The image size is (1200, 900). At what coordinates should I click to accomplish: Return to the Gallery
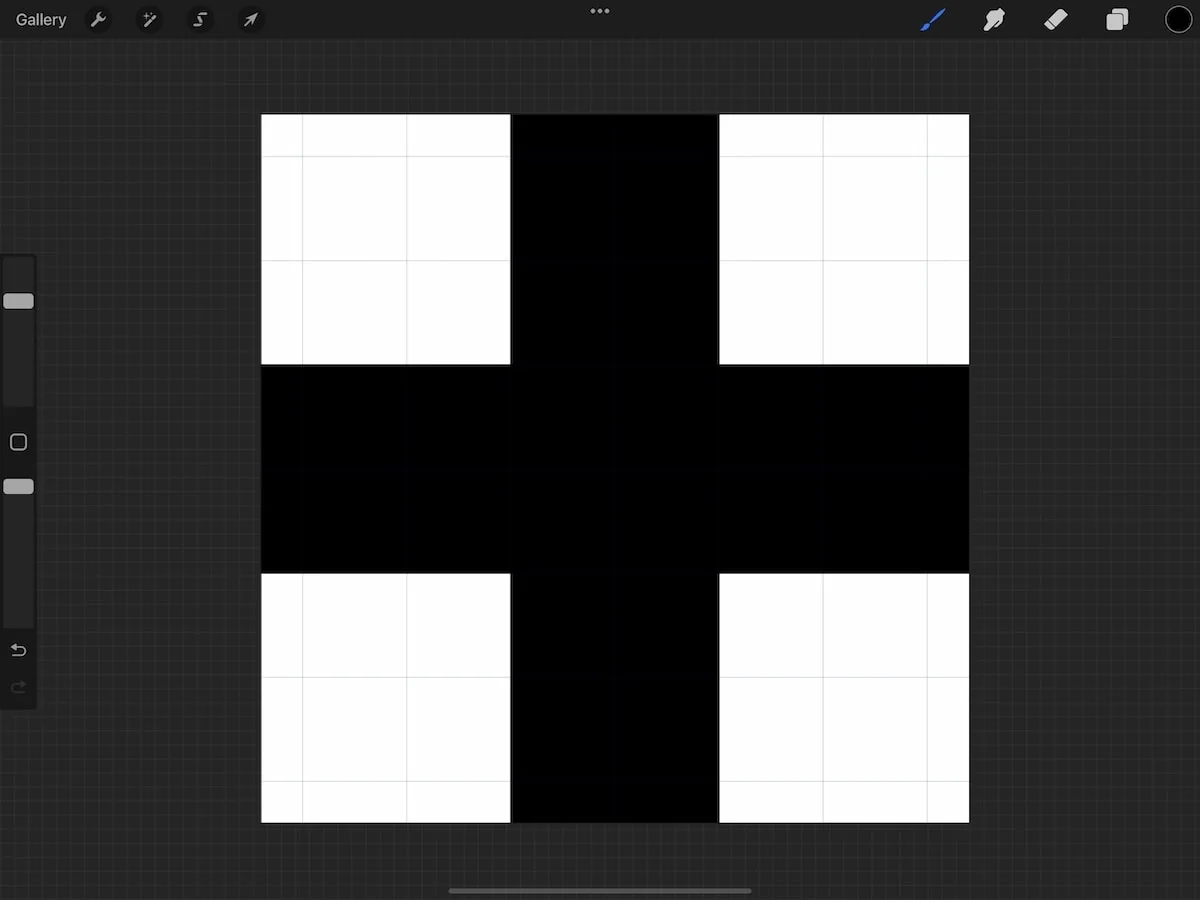click(41, 20)
